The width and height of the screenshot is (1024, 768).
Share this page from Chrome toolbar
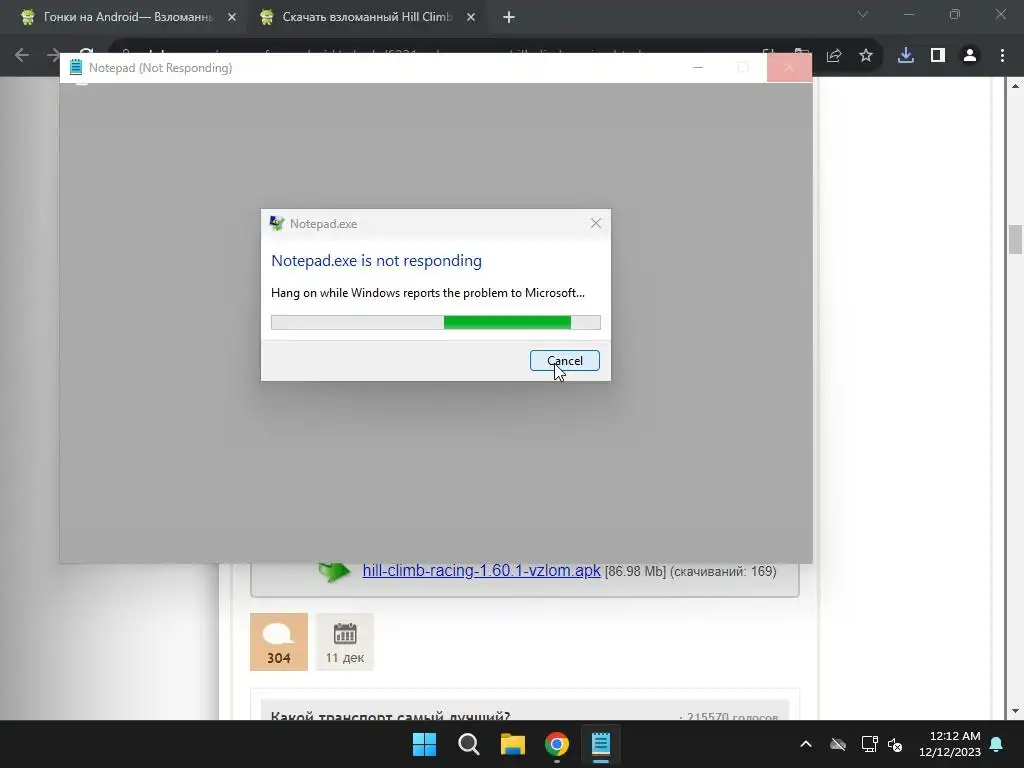pos(834,56)
